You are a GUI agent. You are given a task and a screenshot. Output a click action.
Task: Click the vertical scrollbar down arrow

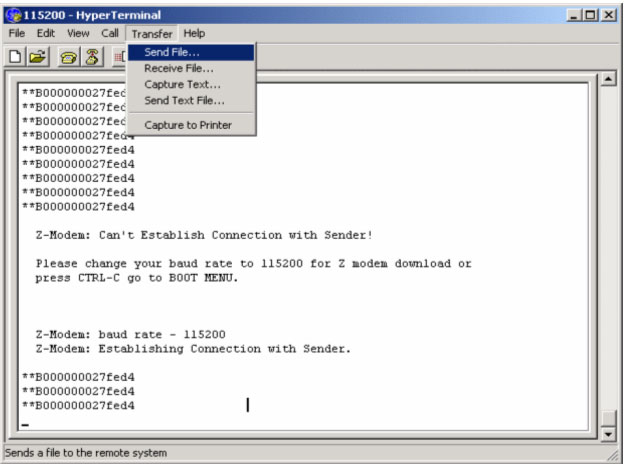click(x=607, y=434)
